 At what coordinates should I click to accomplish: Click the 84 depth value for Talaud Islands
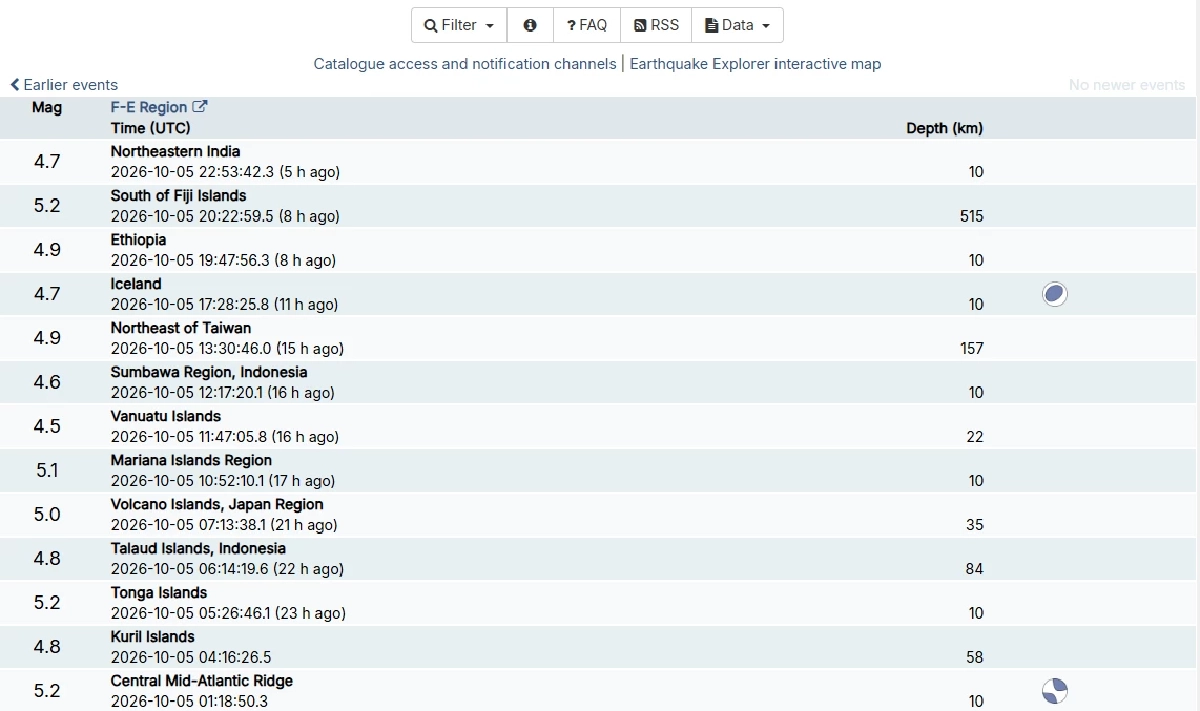974,568
